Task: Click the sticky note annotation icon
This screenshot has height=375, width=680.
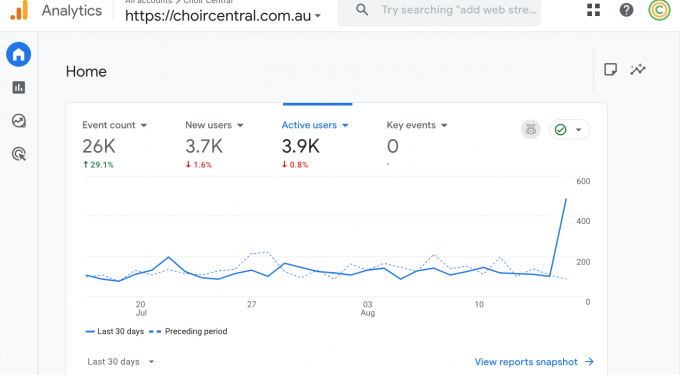Action: tap(610, 69)
